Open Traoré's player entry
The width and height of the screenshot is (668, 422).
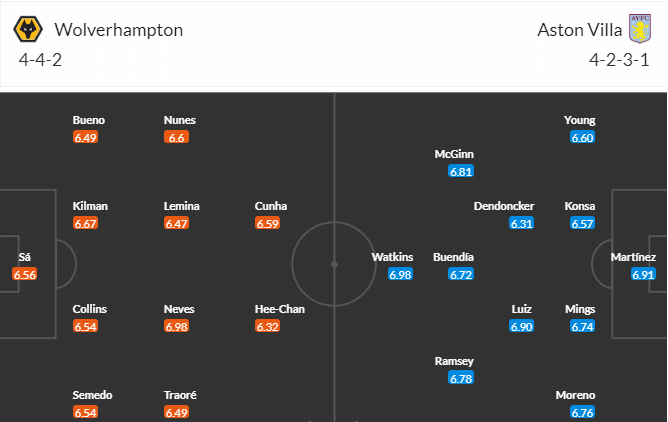(180, 395)
